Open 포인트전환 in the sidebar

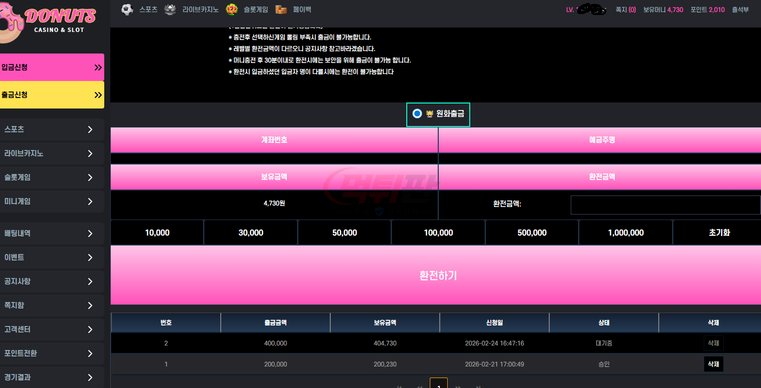tap(52, 354)
